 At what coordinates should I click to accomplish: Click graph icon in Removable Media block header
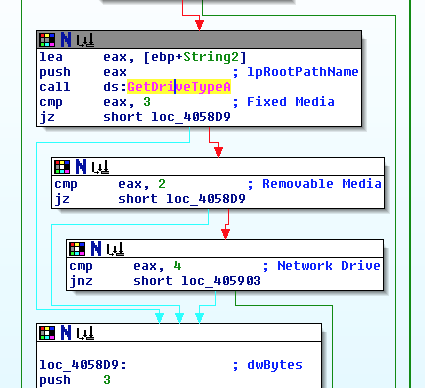click(x=100, y=167)
